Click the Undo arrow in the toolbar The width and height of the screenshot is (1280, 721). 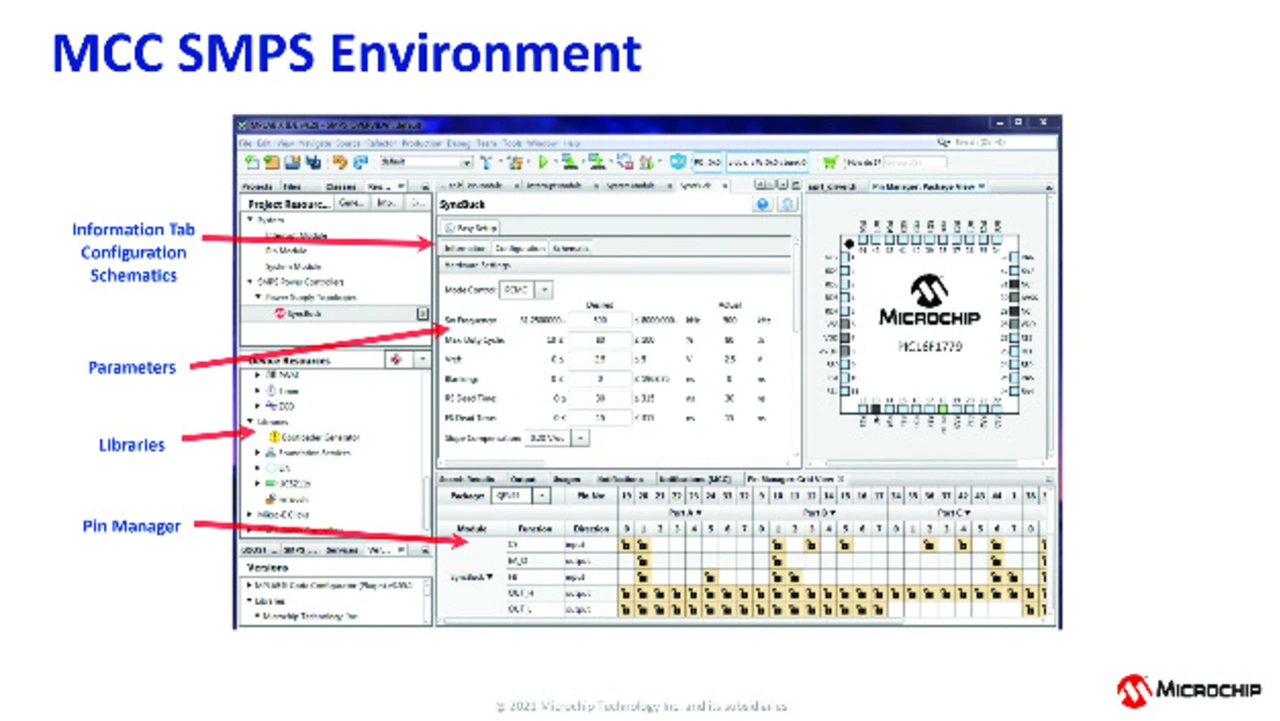tap(340, 162)
